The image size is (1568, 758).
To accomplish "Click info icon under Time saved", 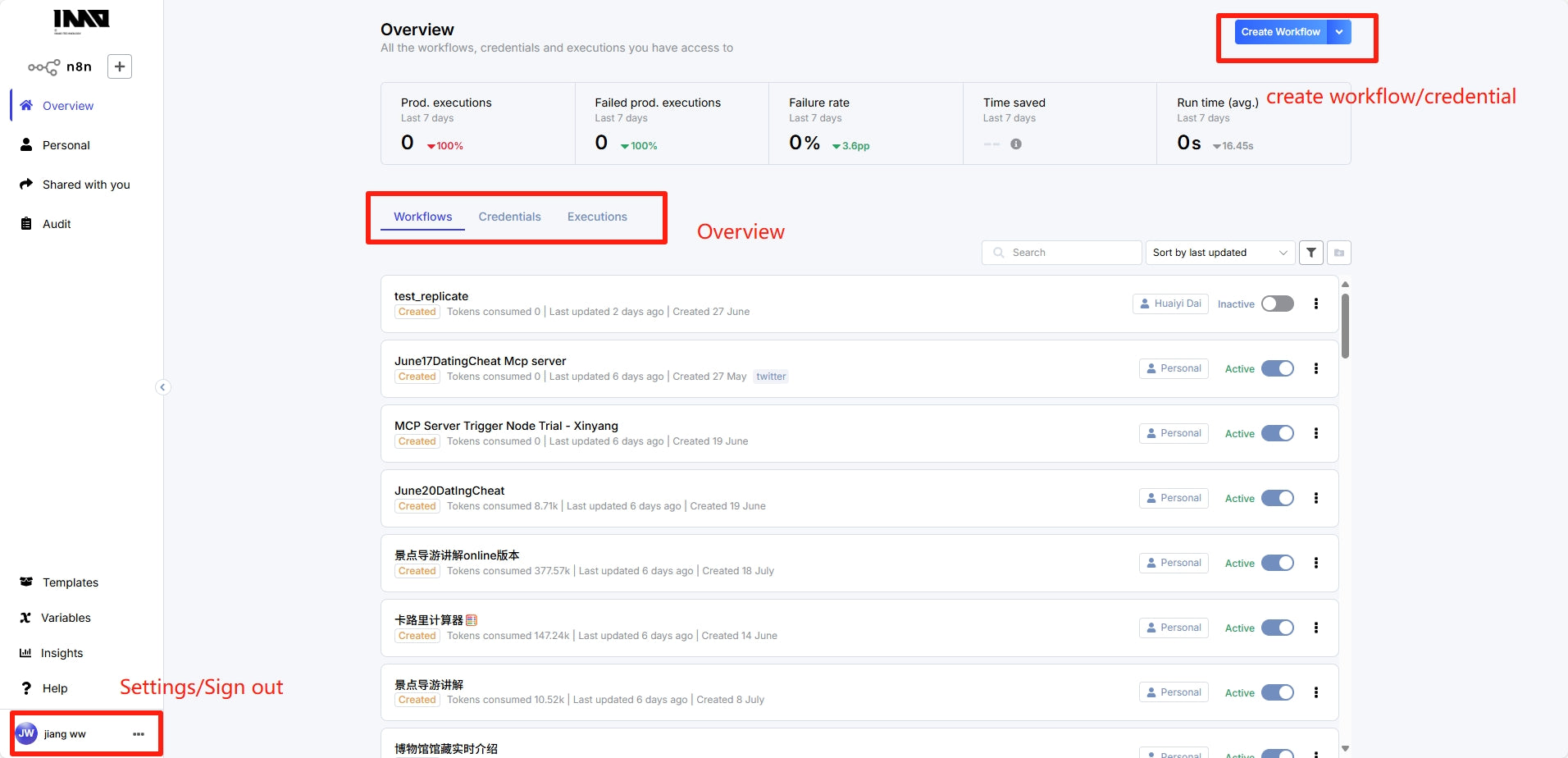I will pyautogui.click(x=1016, y=144).
